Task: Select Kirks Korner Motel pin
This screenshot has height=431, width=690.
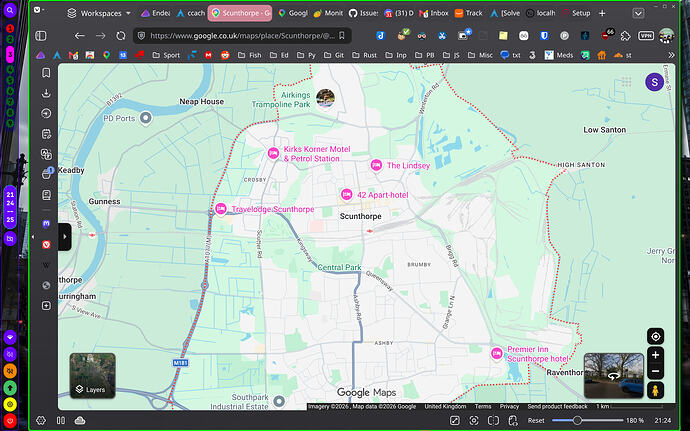Action: (273, 154)
